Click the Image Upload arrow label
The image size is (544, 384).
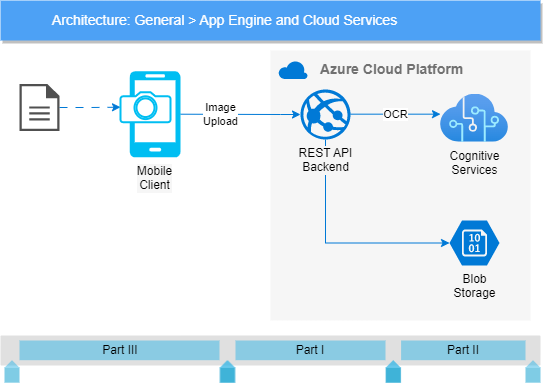pyautogui.click(x=220, y=114)
